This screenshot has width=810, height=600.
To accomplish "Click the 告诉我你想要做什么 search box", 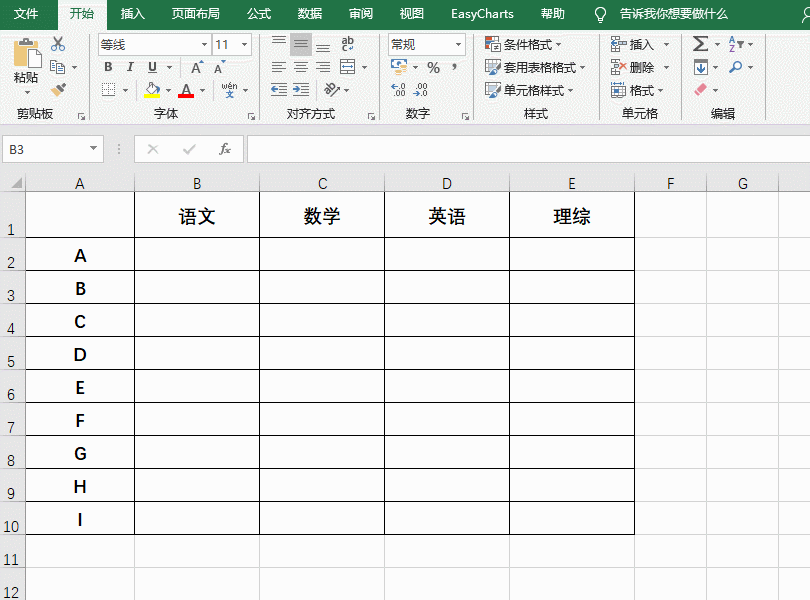I will pos(674,13).
